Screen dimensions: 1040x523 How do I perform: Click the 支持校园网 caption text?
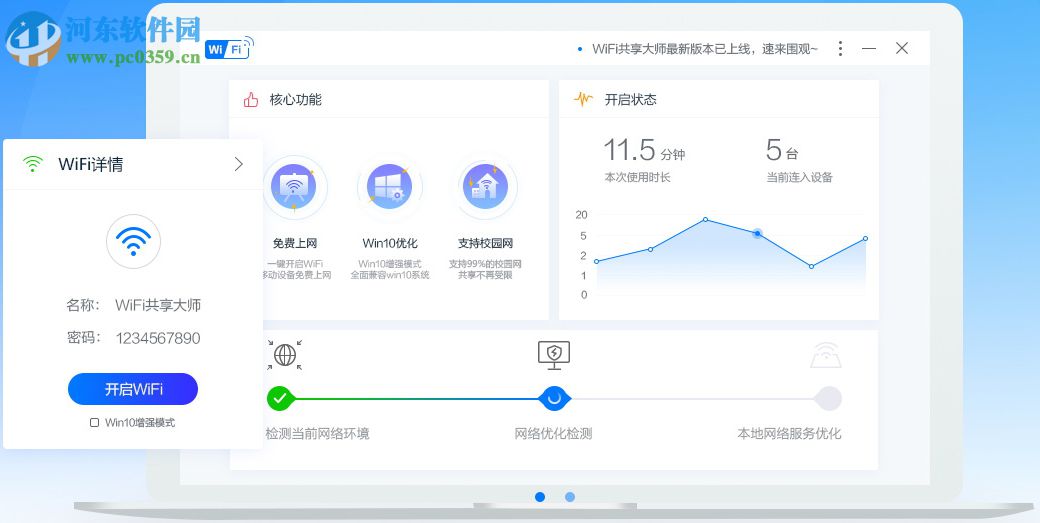(486, 243)
